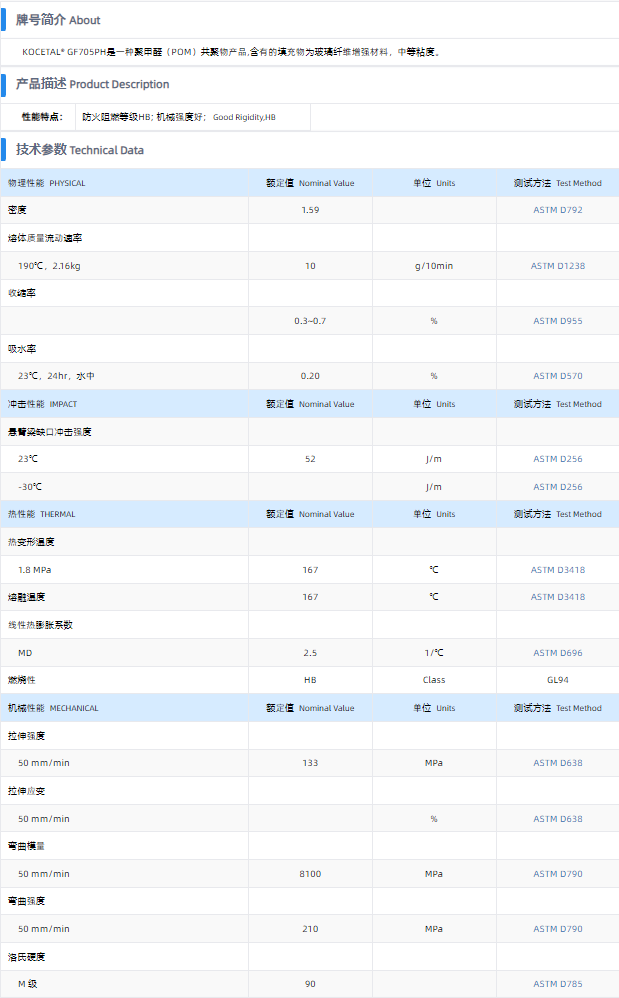Open ASTM D3418 in the 1.8 MPa row
The image size is (619, 998).
click(x=557, y=570)
